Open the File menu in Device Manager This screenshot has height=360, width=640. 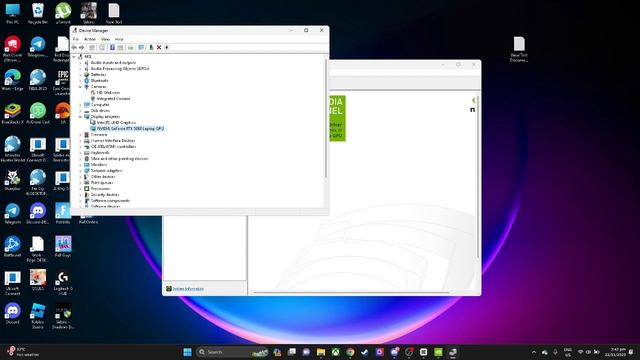(x=76, y=39)
